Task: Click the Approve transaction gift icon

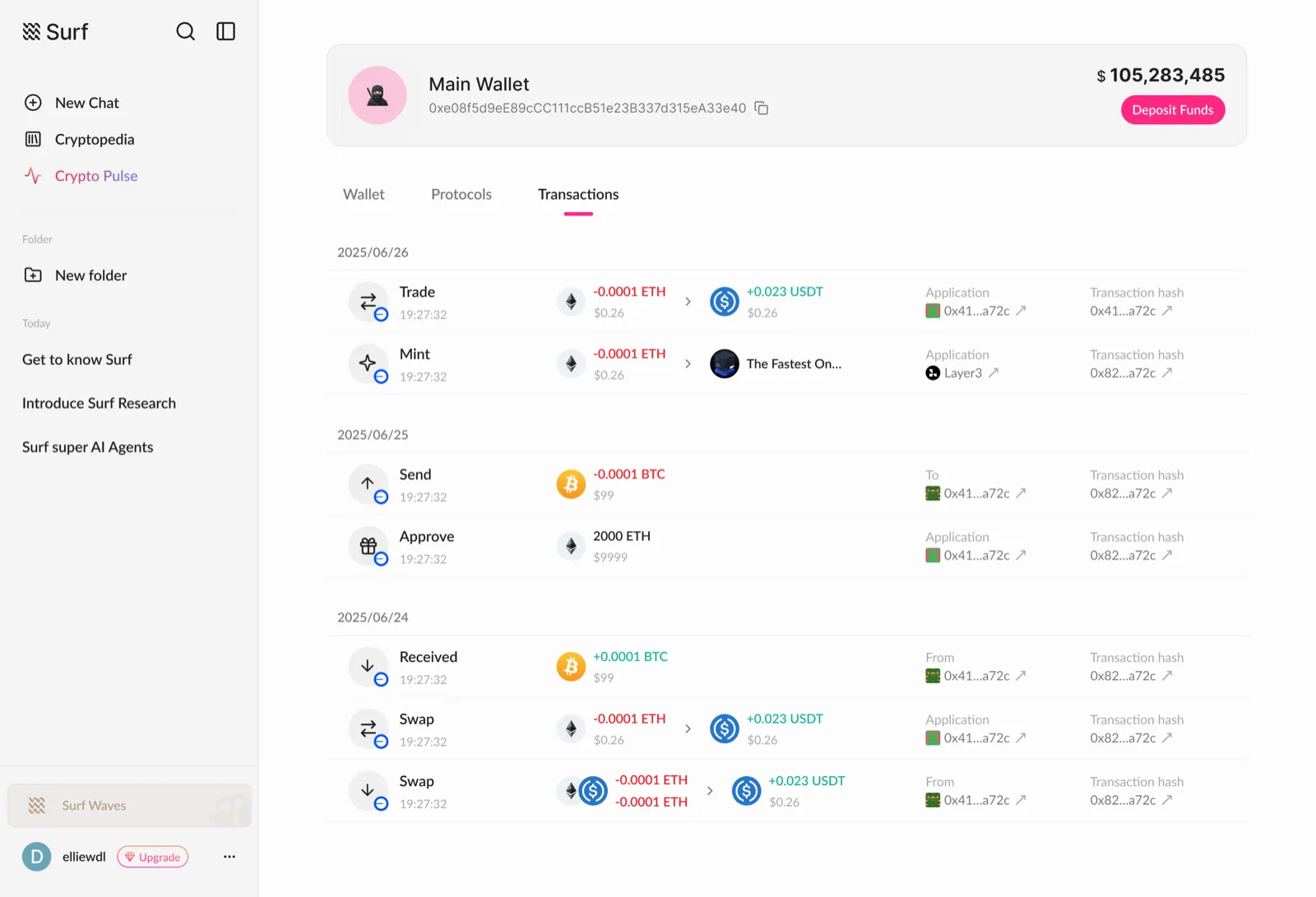Action: (368, 546)
